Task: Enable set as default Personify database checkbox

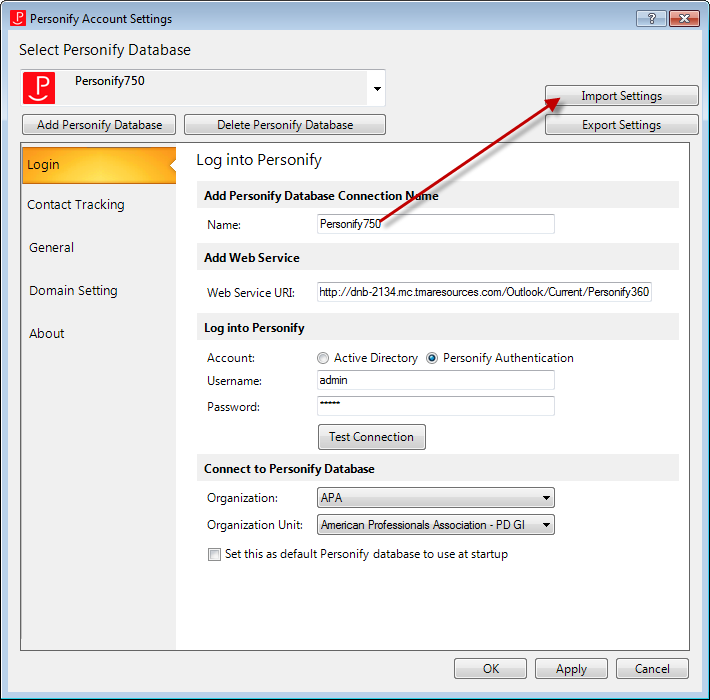Action: coord(214,554)
